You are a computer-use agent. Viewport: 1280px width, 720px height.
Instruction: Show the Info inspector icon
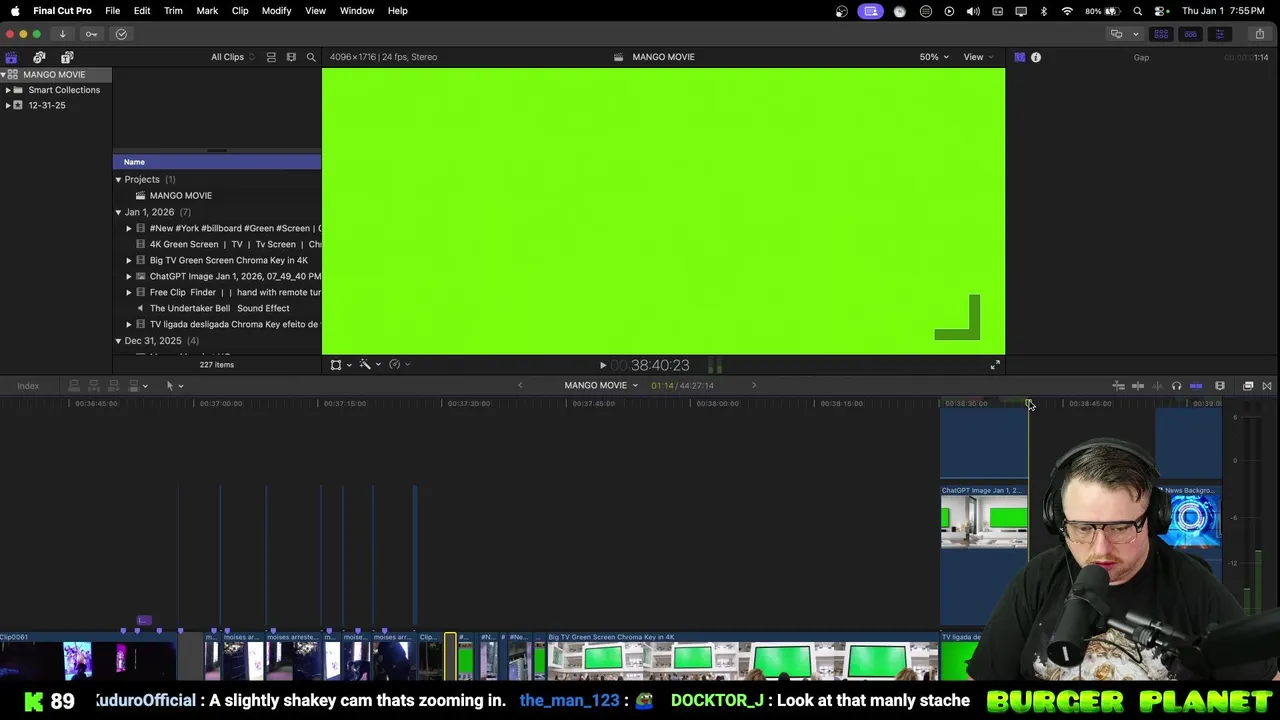point(1036,57)
